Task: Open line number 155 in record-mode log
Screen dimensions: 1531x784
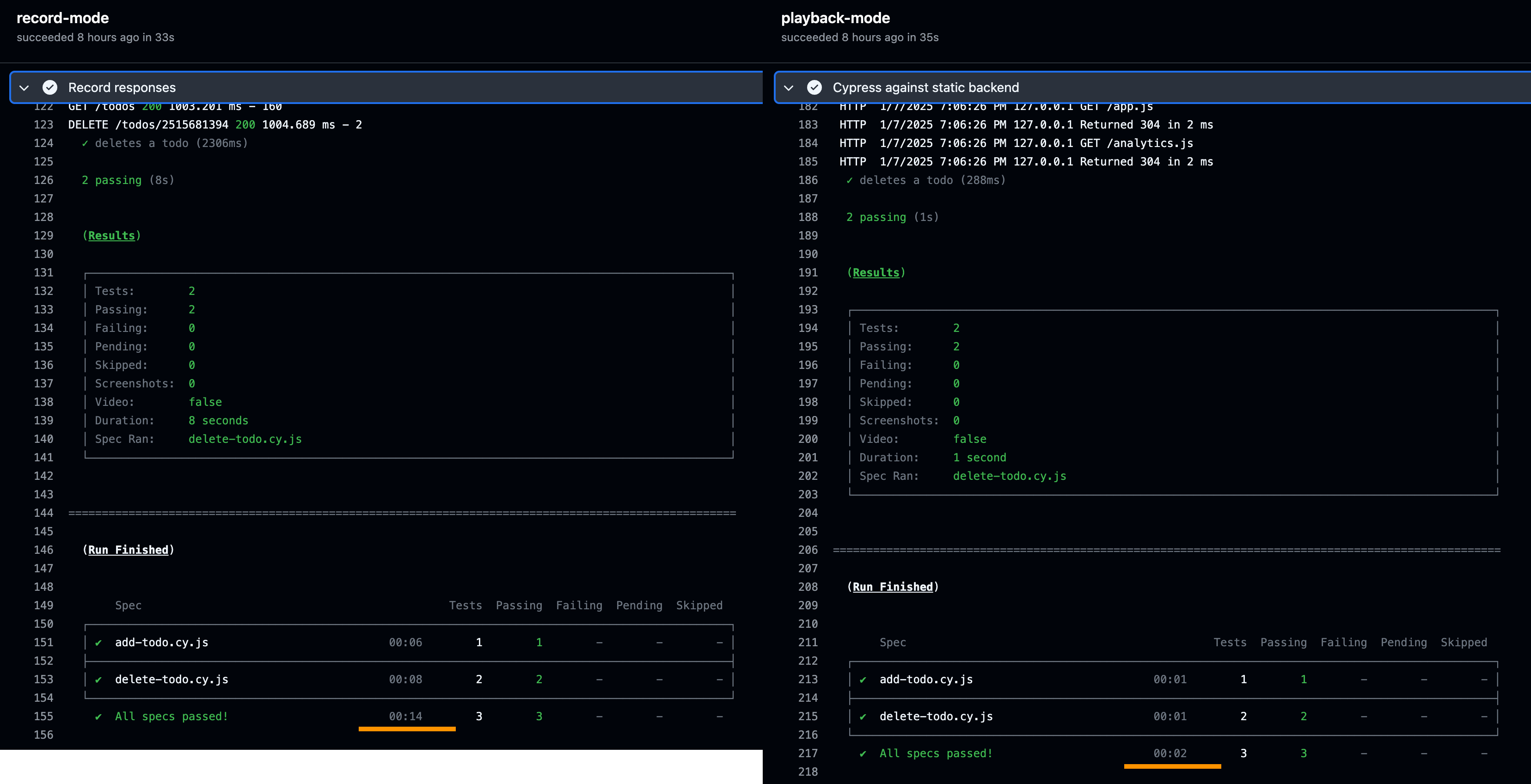Action: 43,716
